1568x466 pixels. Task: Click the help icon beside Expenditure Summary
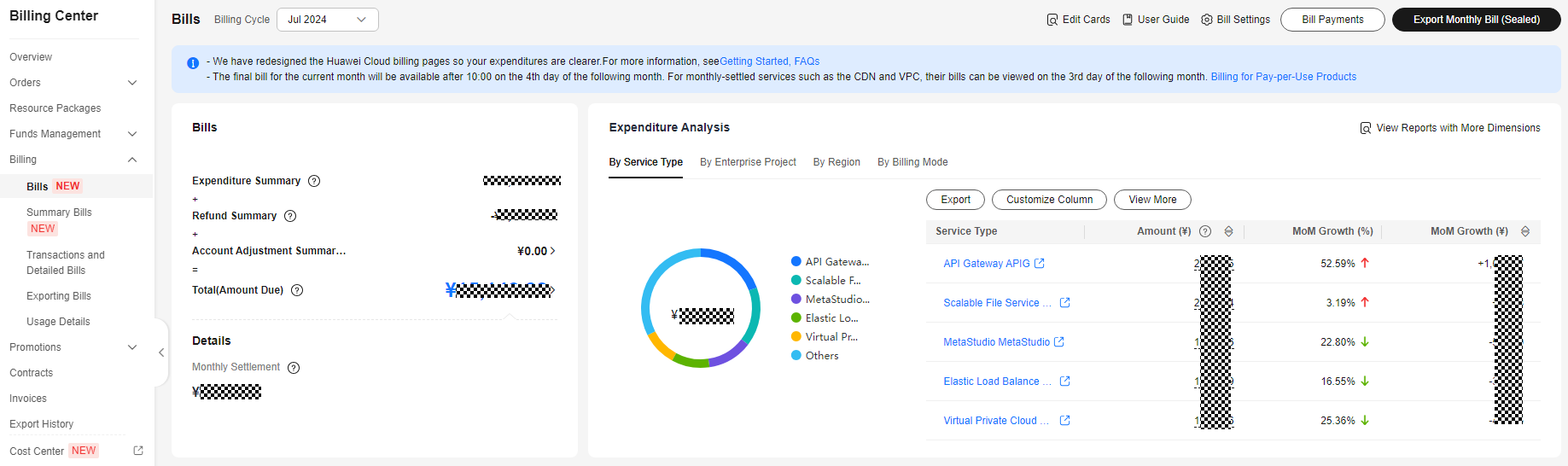click(314, 181)
